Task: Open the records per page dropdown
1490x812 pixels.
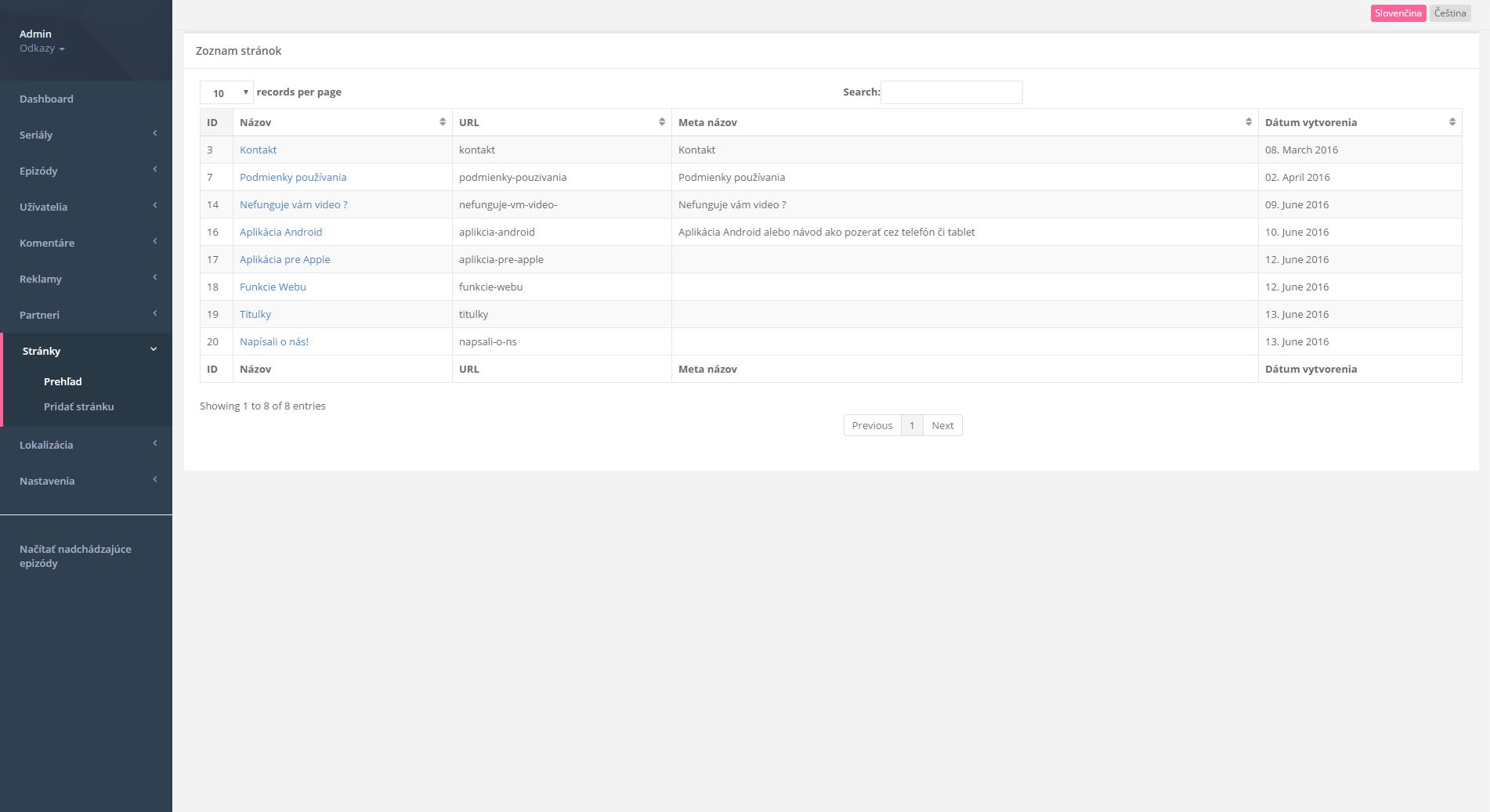Action: pyautogui.click(x=226, y=92)
